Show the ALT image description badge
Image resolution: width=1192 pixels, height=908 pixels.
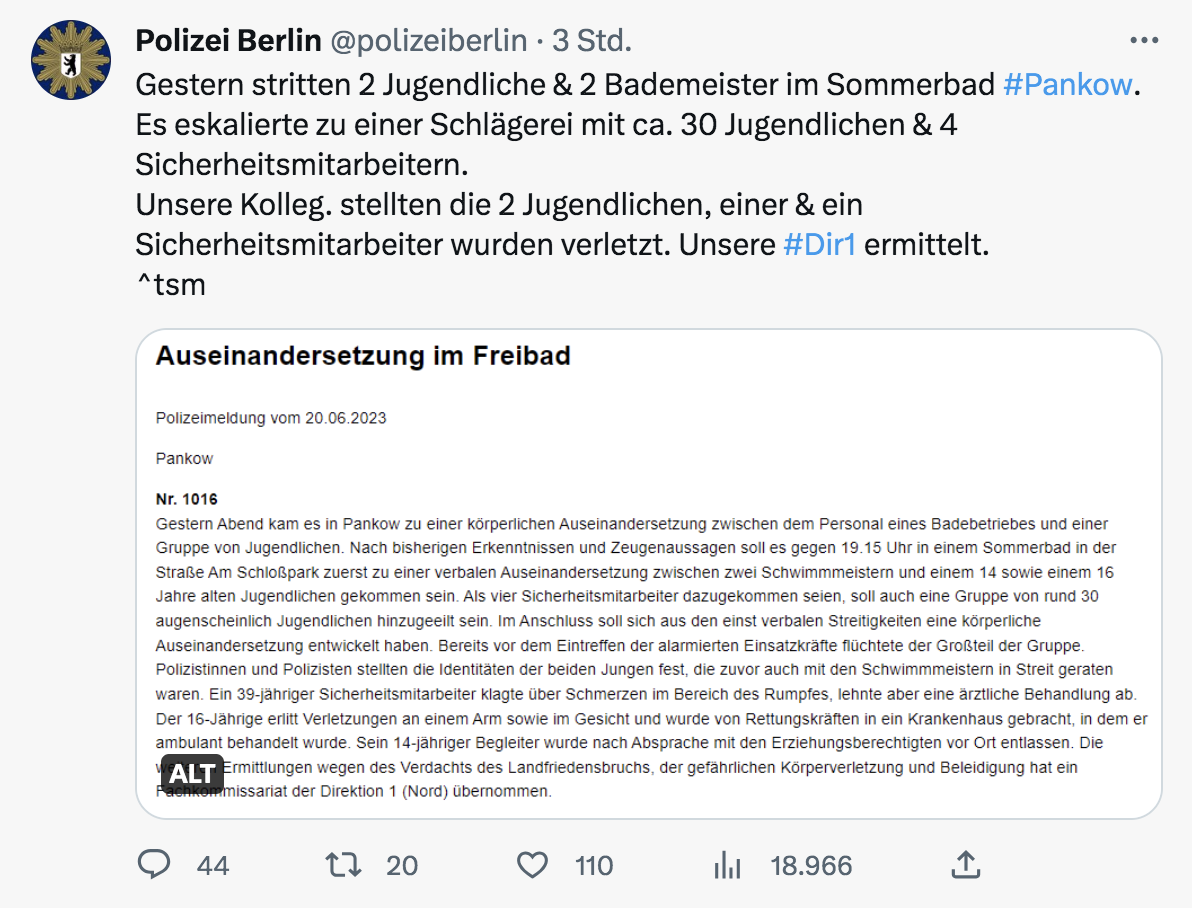[x=192, y=774]
